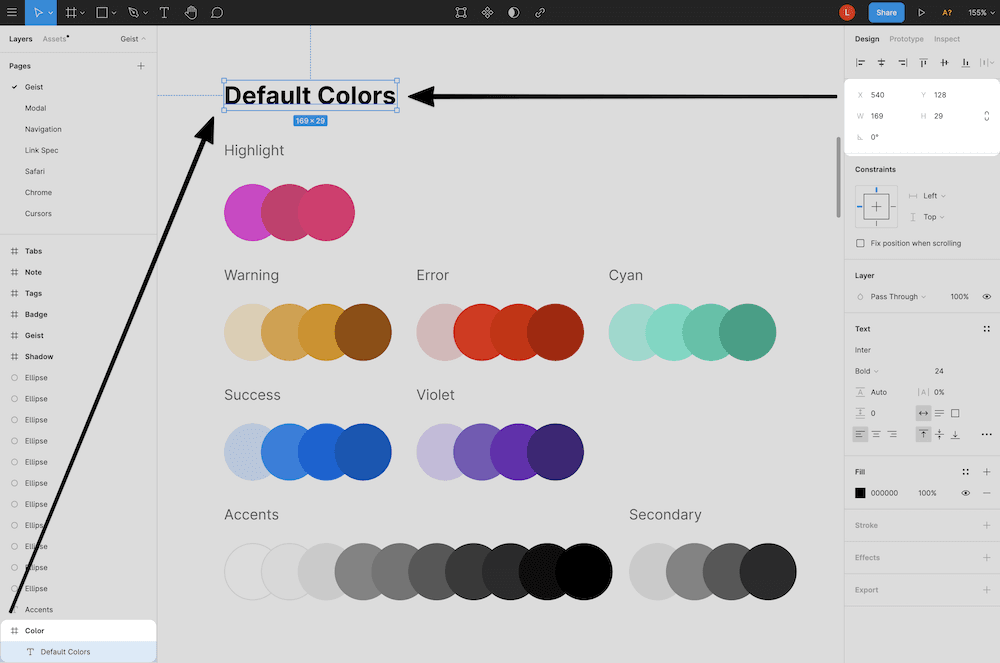Image resolution: width=1000 pixels, height=663 pixels.
Task: Toggle the layer visibility eye icon
Action: tap(986, 297)
